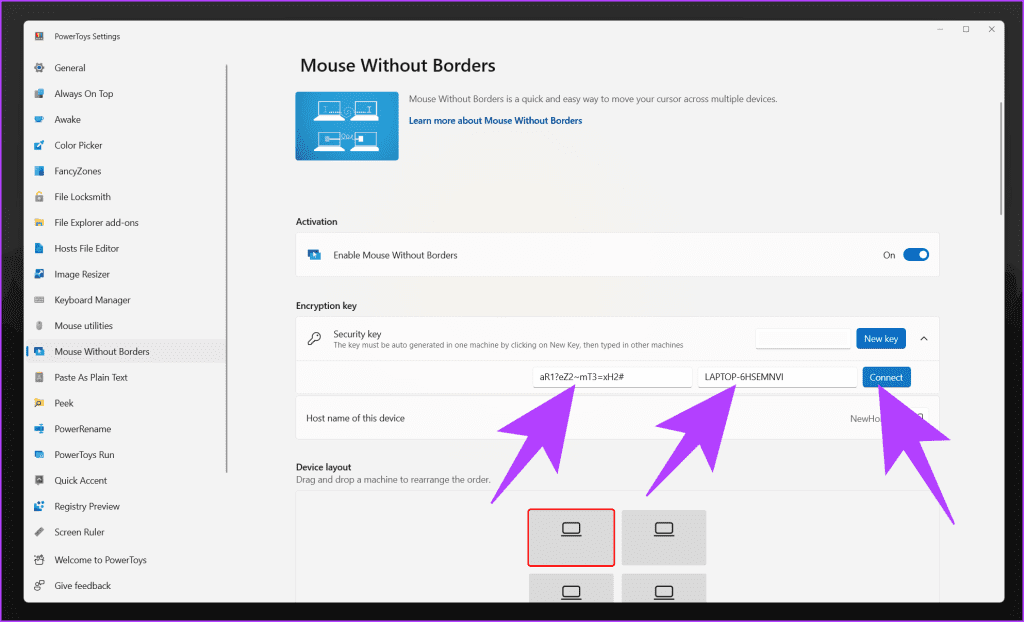
Task: Open the Awake settings page
Action: pos(124,120)
